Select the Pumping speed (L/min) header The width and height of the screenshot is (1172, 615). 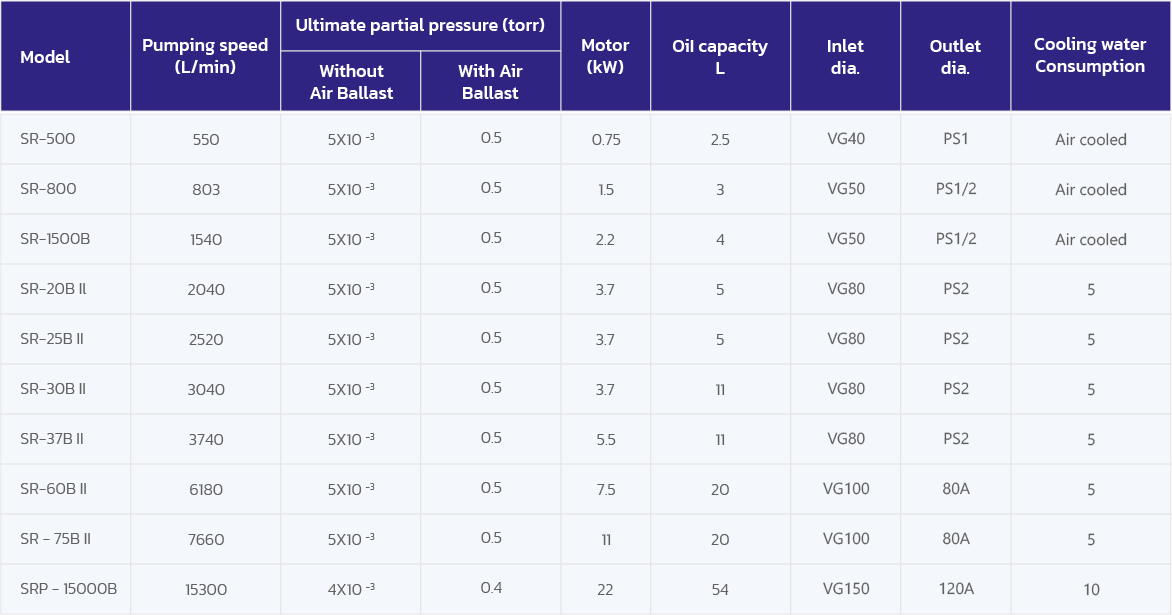pos(205,56)
